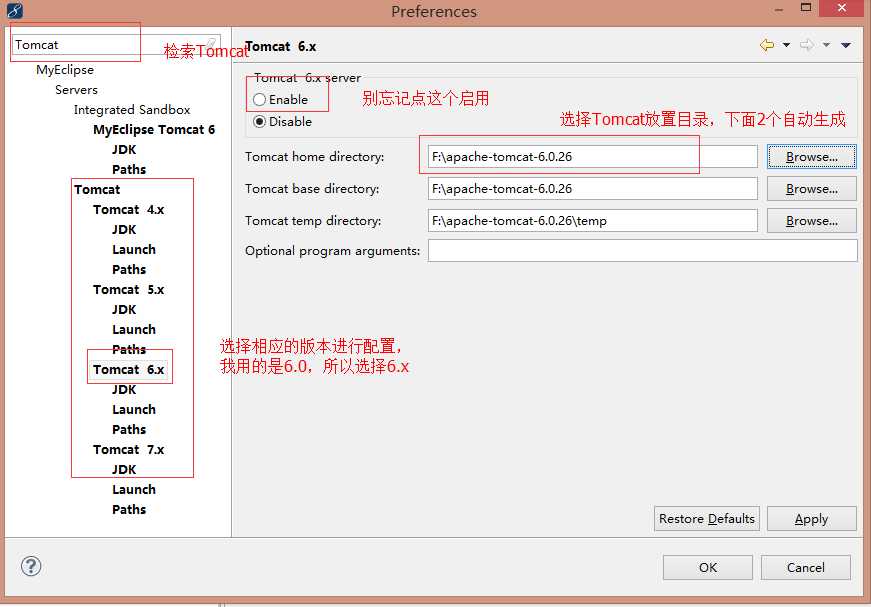Select JDK under Tomcat 7.x
The width and height of the screenshot is (871, 607).
[x=124, y=469]
